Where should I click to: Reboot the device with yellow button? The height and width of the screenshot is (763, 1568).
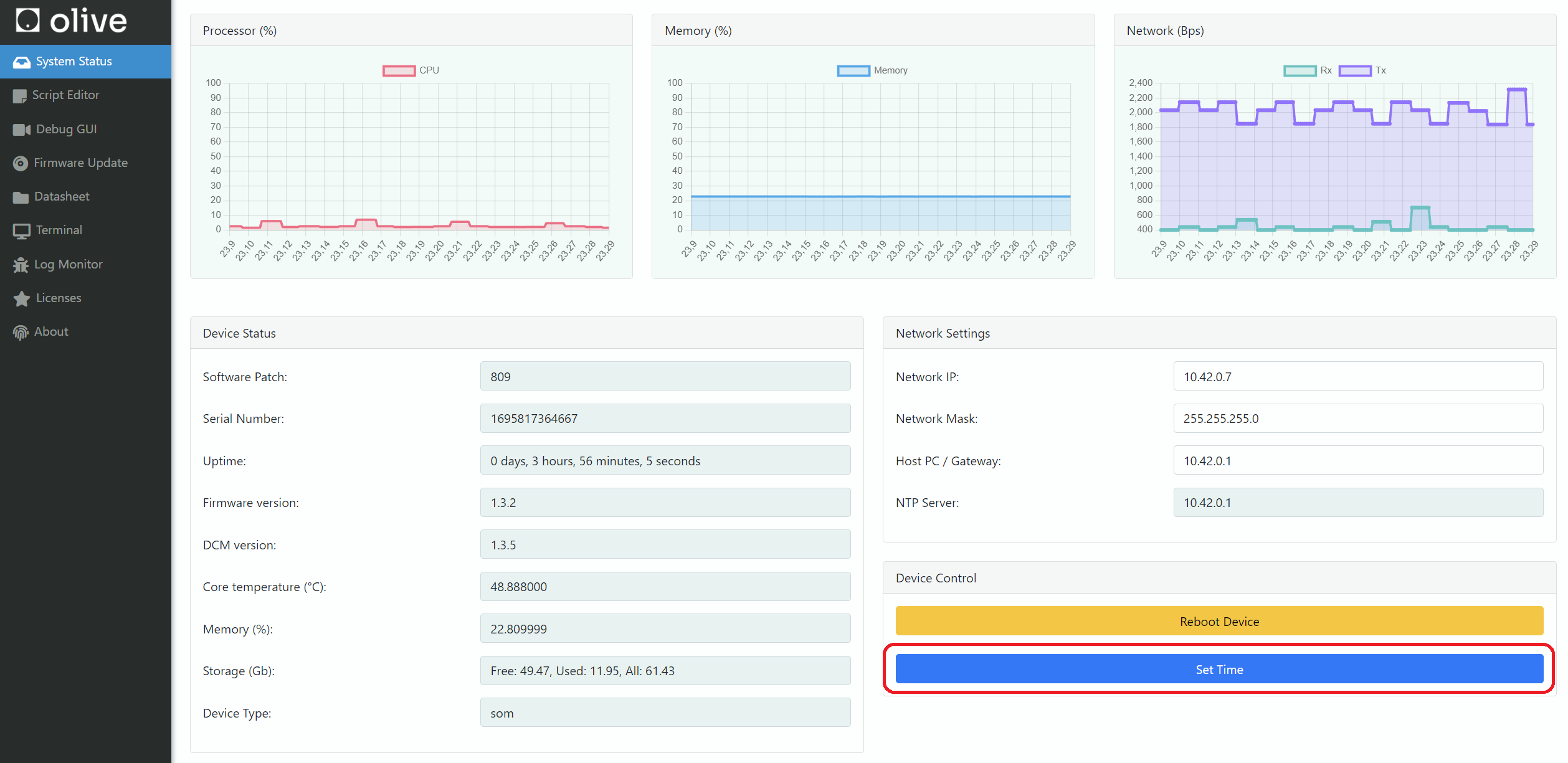(1219, 621)
